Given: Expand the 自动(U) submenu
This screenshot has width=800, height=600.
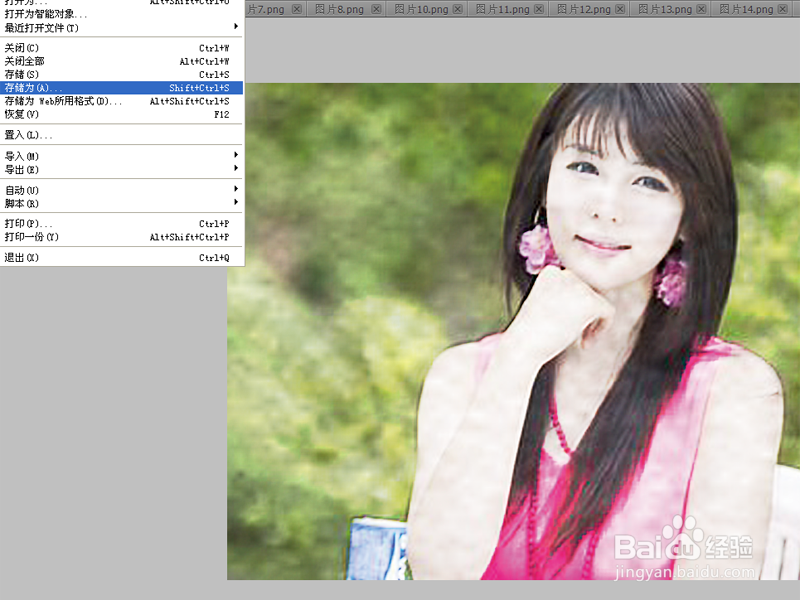Looking at the screenshot, I should pos(121,190).
